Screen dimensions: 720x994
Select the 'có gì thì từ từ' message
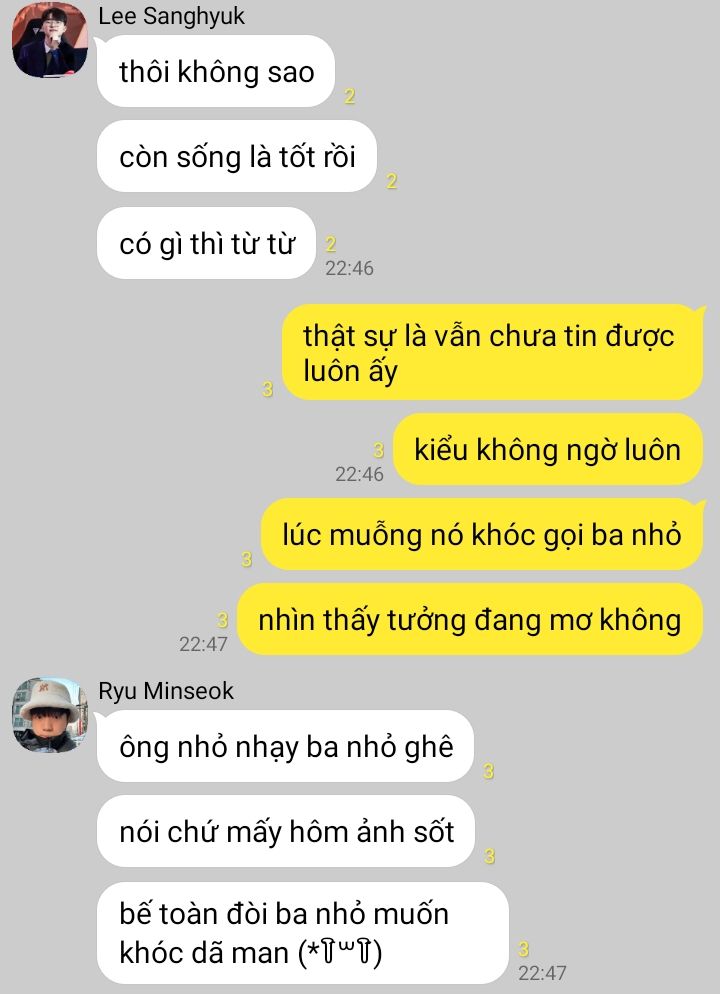coord(206,243)
